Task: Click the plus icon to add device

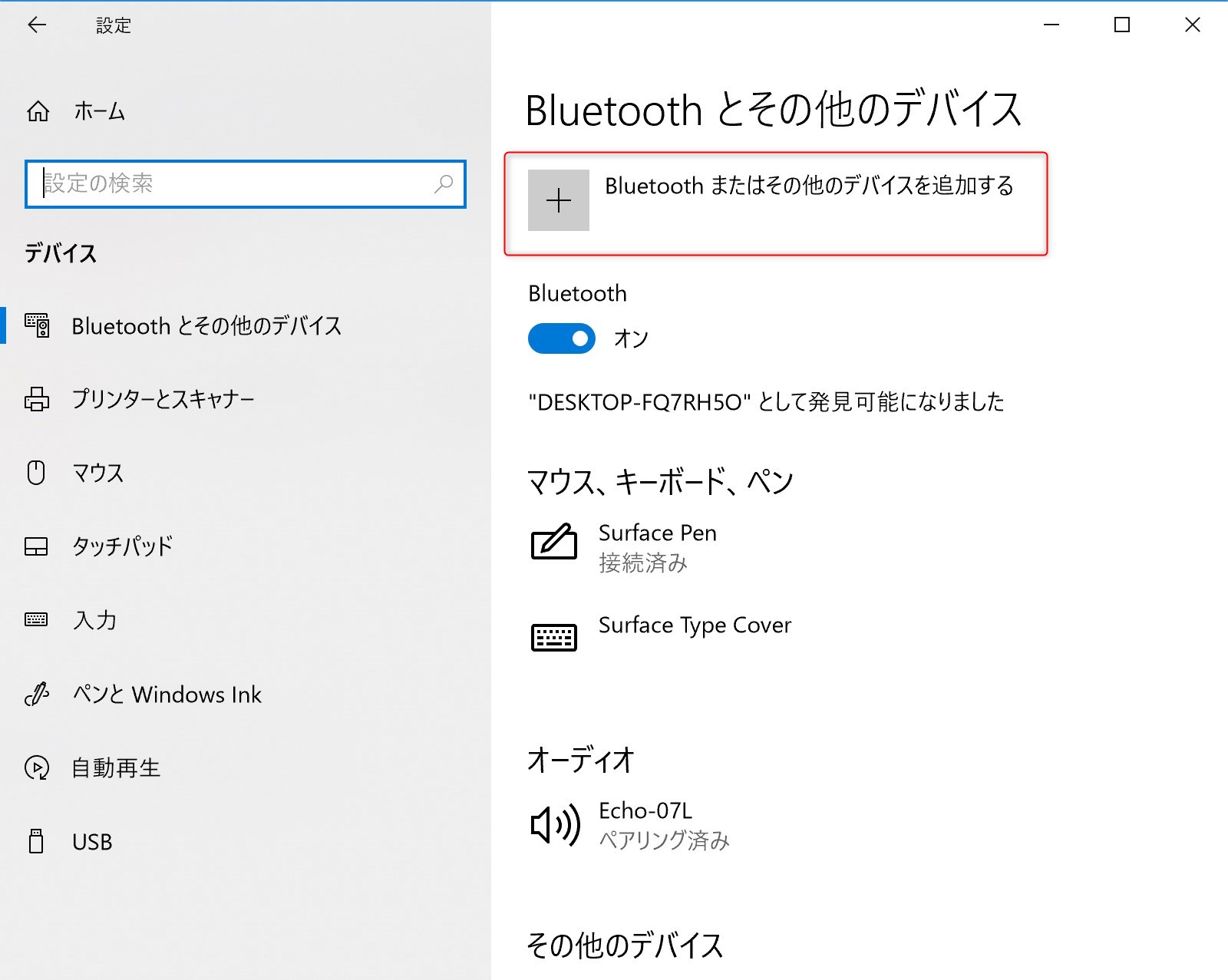Action: tap(559, 200)
